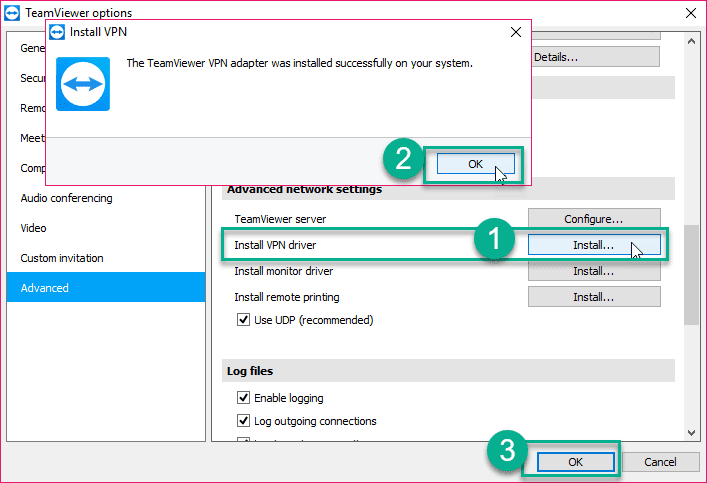
Task: Click Install for VPN driver
Action: [594, 245]
